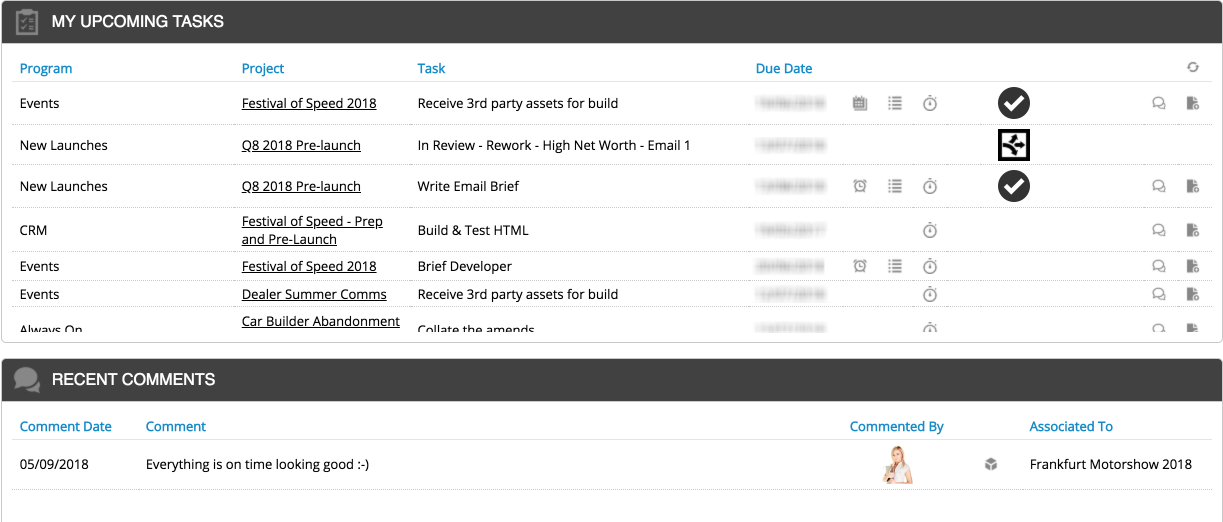Viewport: 1223px width, 522px height.
Task: Open comments for Dealer Summer Comms task
Action: coord(1159,294)
